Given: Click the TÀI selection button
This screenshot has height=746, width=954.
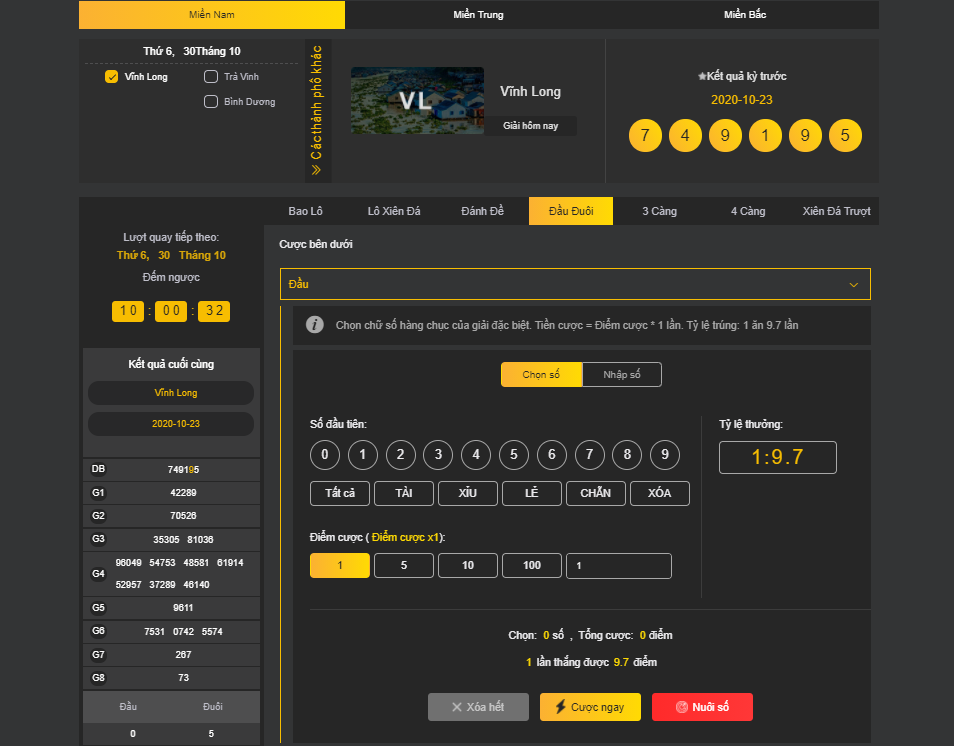Looking at the screenshot, I should click(403, 493).
